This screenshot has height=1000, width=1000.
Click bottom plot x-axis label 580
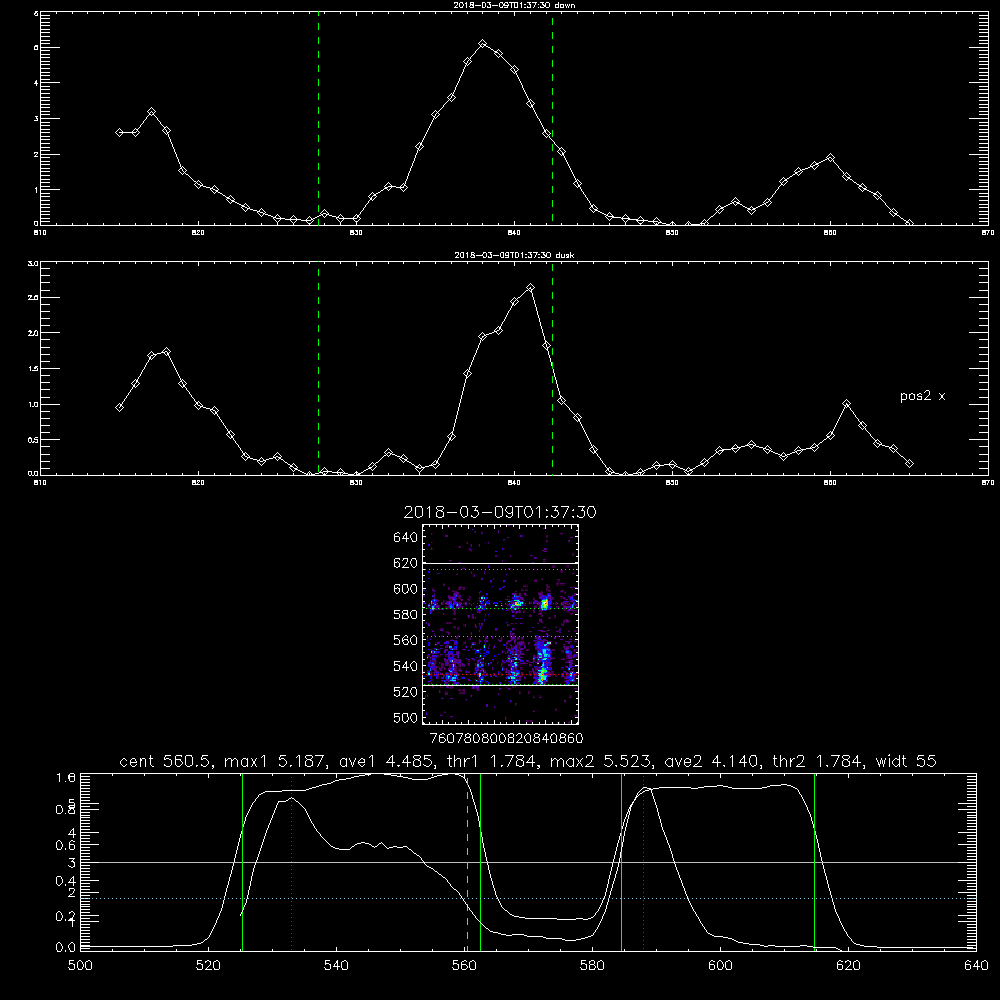[x=592, y=966]
